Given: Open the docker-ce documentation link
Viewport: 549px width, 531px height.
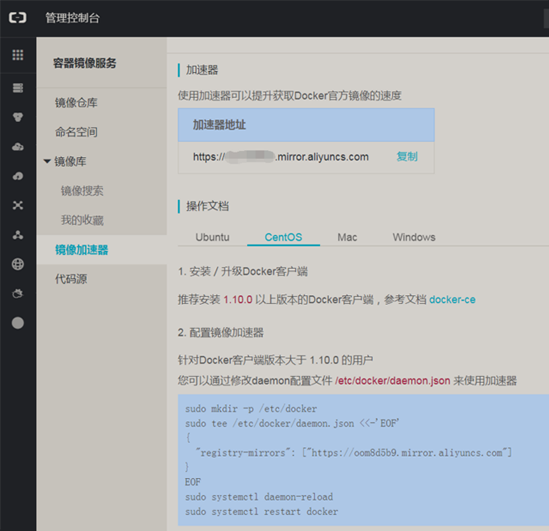Looking at the screenshot, I should [x=452, y=300].
